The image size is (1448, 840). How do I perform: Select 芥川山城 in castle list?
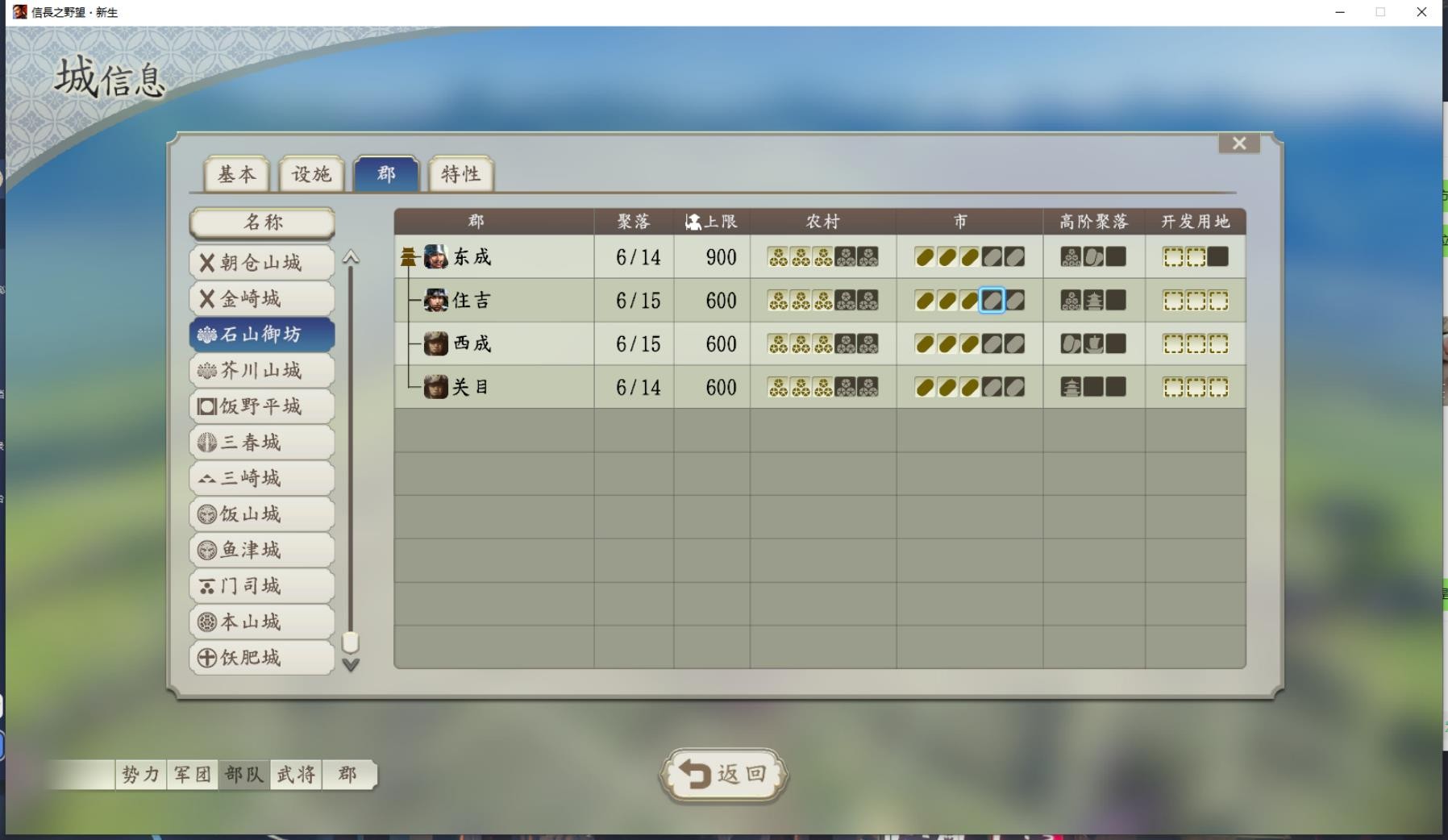pos(263,371)
